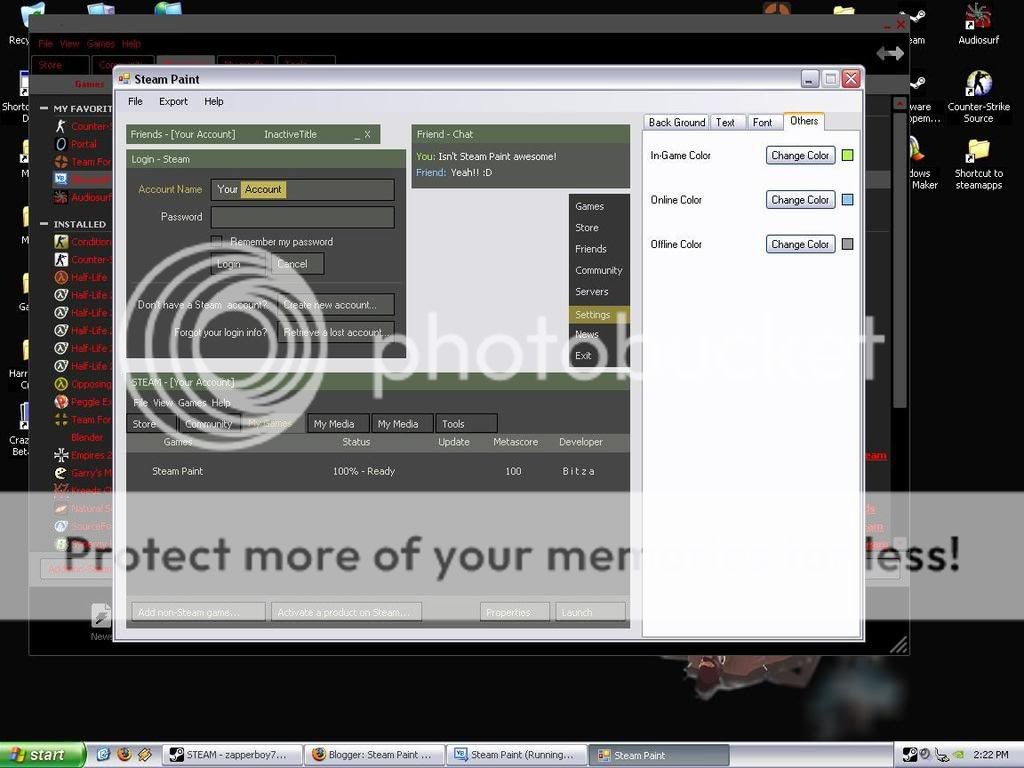Screen dimensions: 1024x768
Task: Collapse the MY FAVORITES section
Action: tap(44, 109)
